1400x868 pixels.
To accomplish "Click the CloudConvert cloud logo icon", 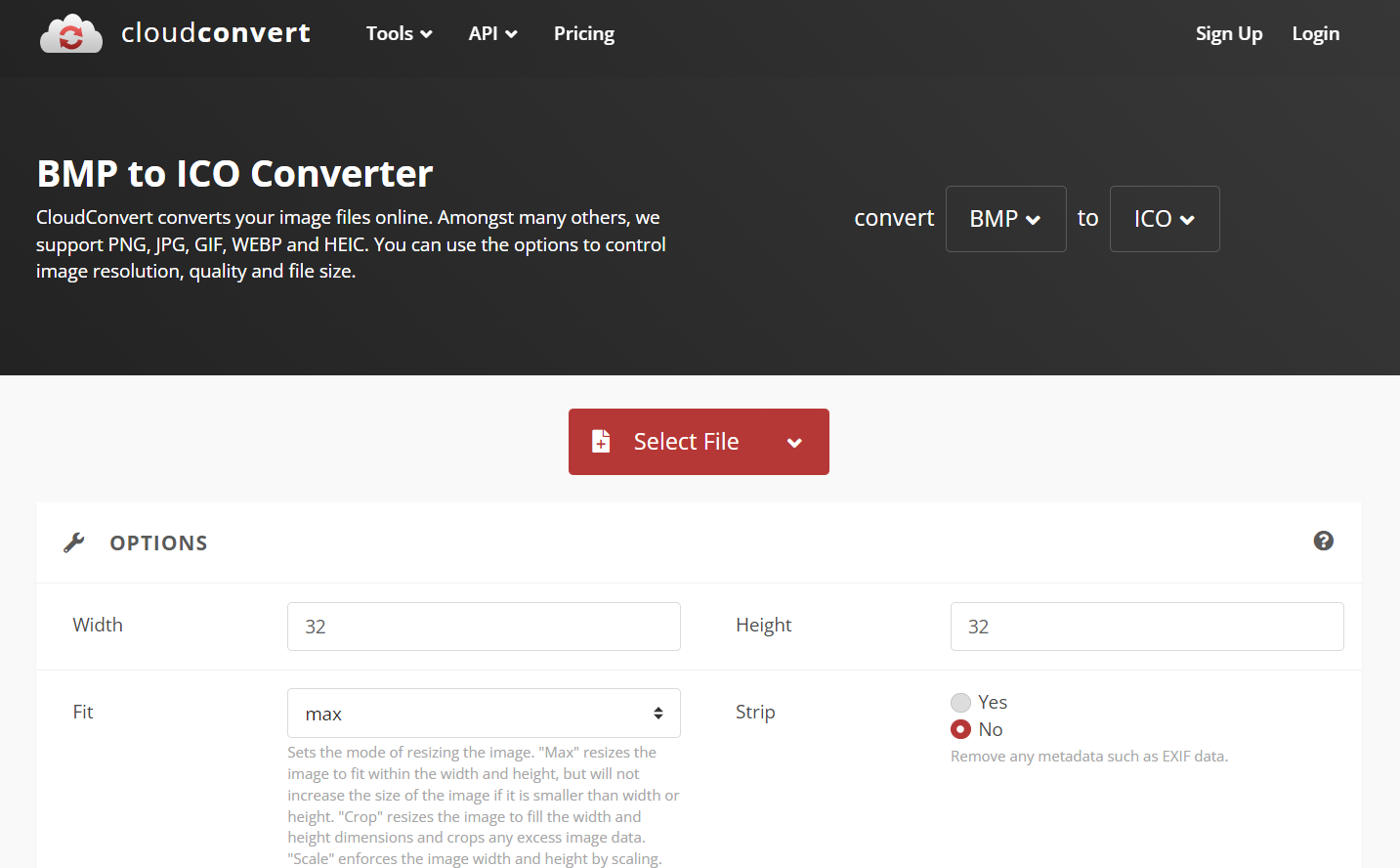I will [x=71, y=33].
